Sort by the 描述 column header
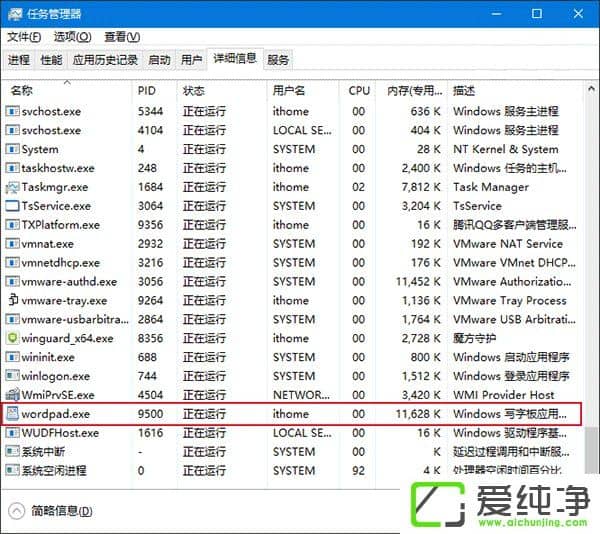 [x=515, y=91]
